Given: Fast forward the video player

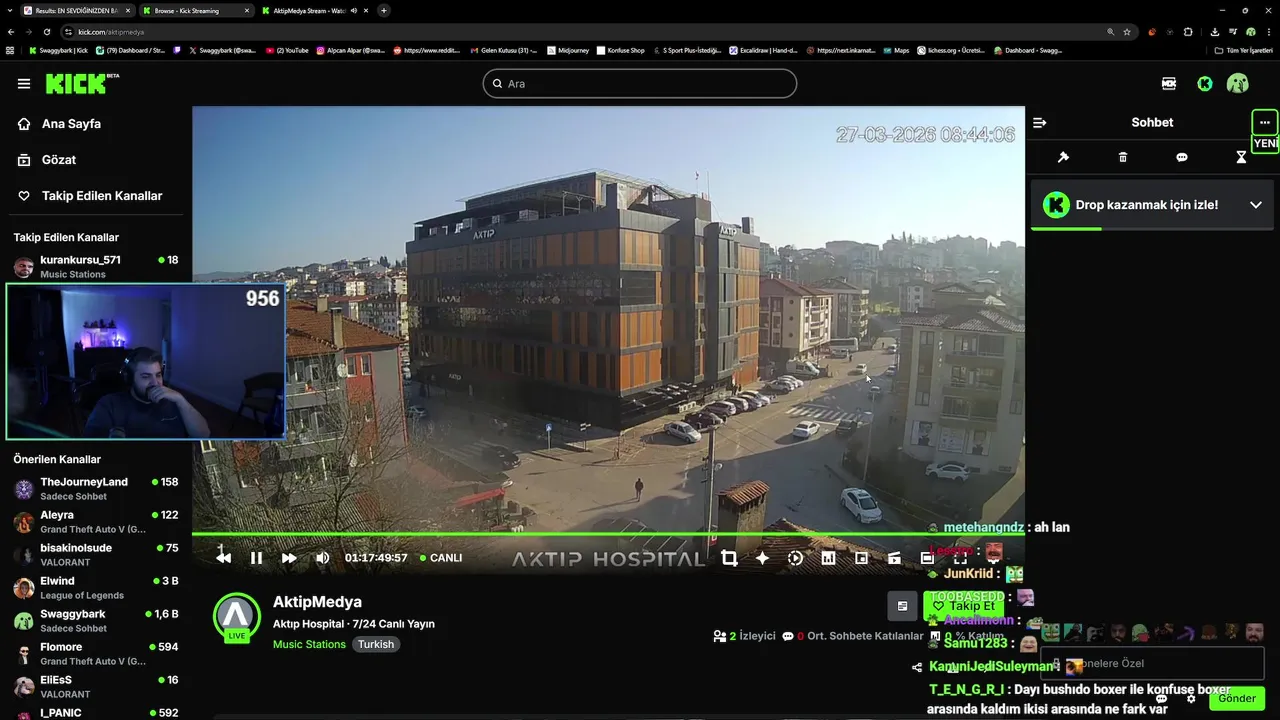Looking at the screenshot, I should (x=289, y=558).
